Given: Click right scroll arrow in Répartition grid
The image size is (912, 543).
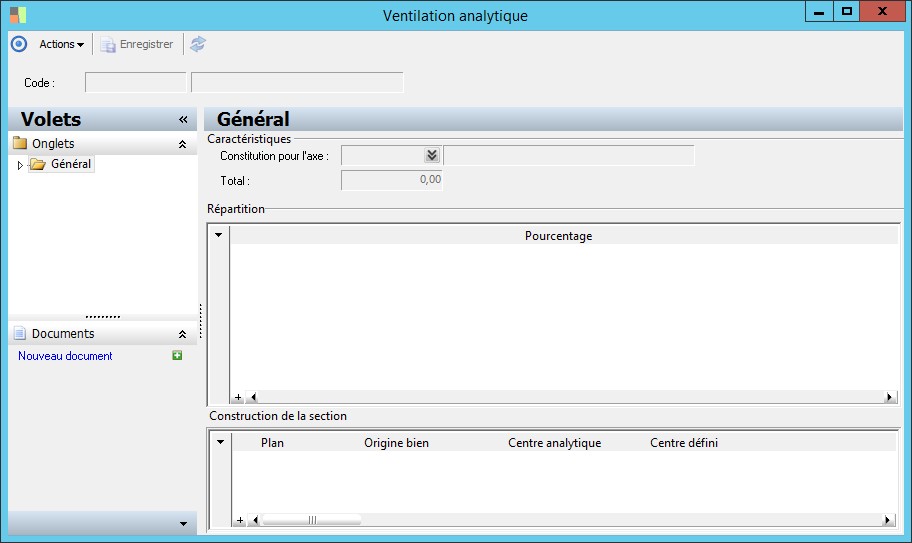Looking at the screenshot, I should pyautogui.click(x=889, y=397).
